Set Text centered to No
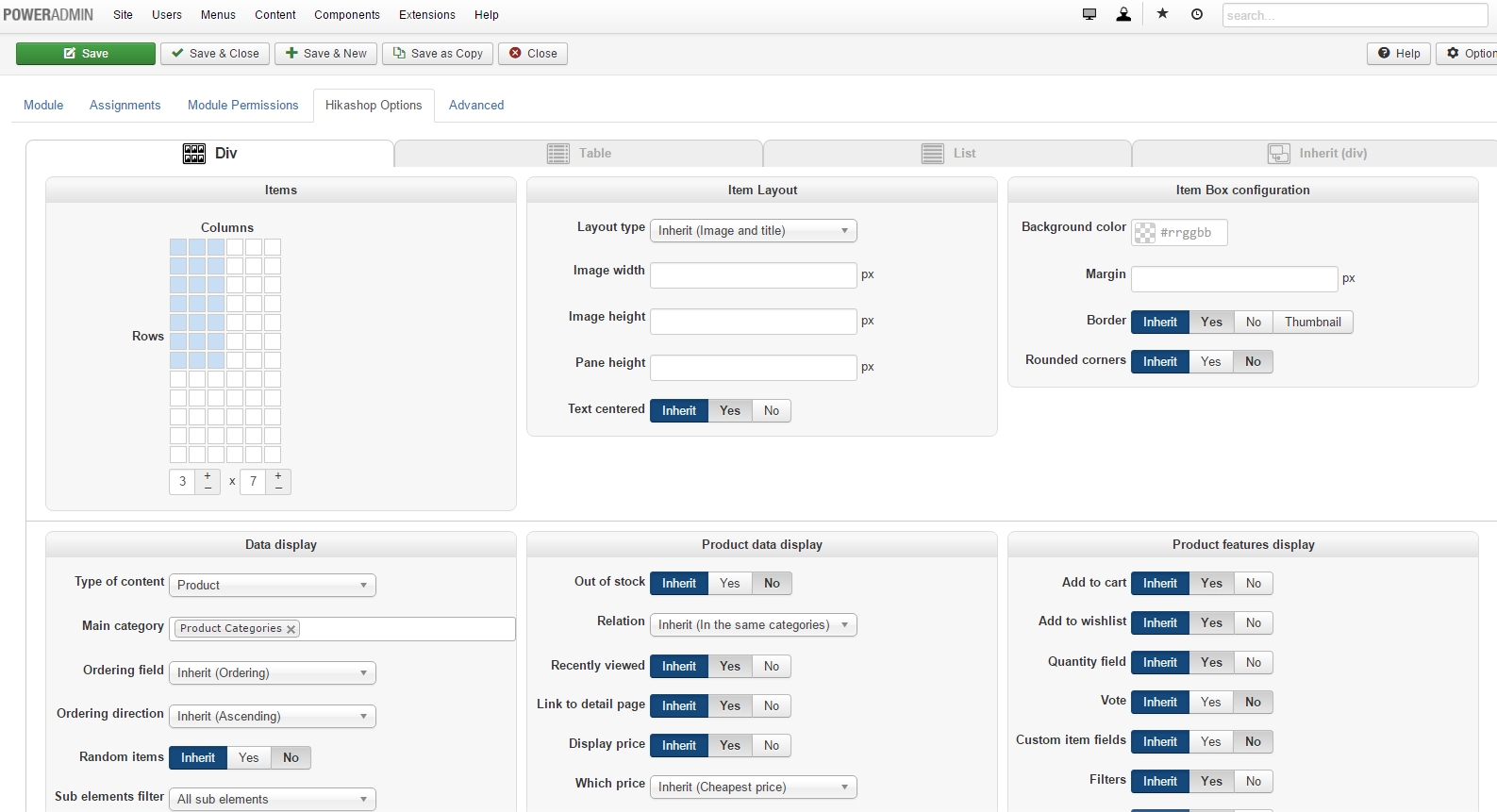Viewport: 1497px width, 812px height. pos(772,411)
